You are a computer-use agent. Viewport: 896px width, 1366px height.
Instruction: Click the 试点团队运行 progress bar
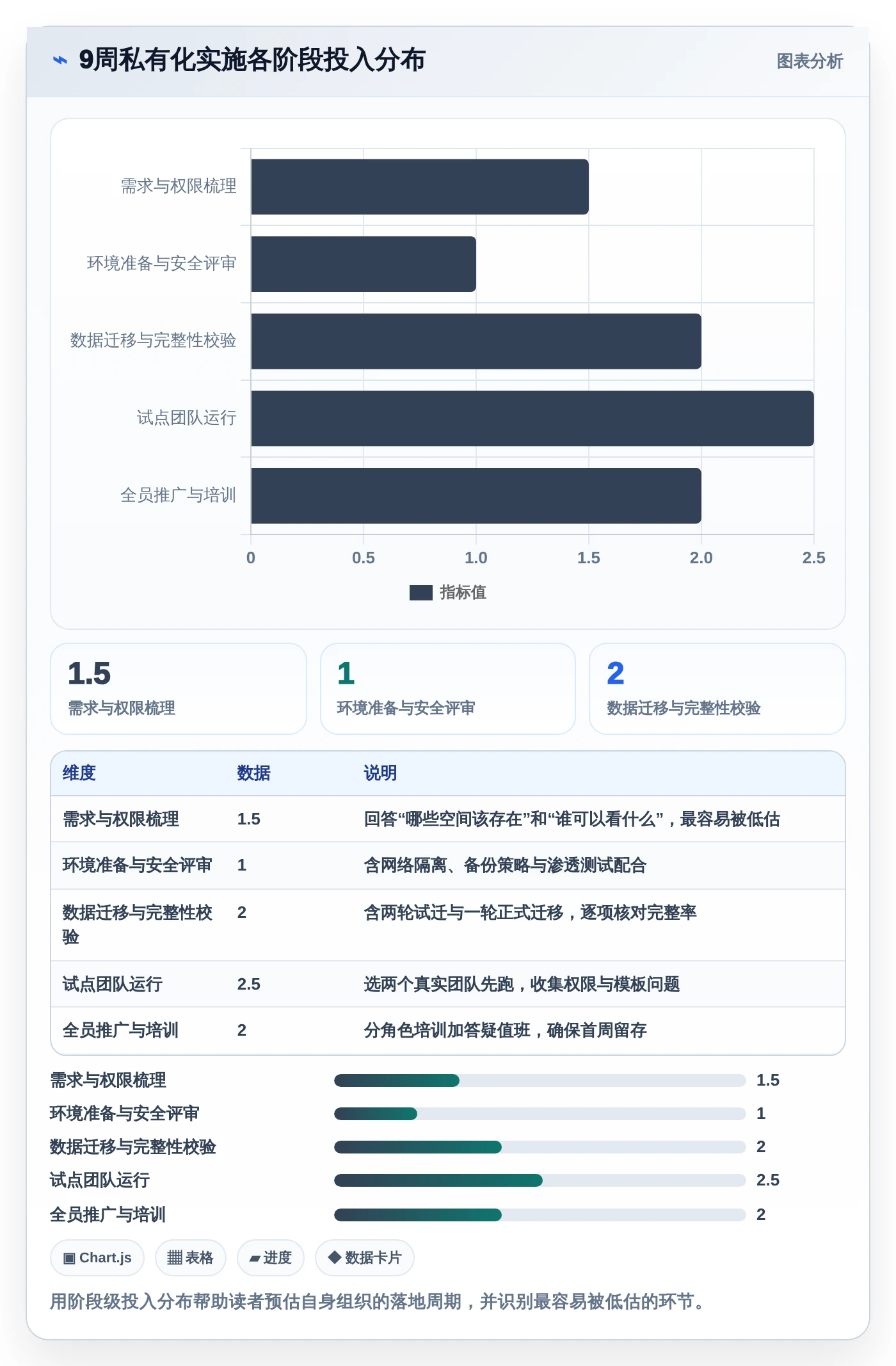click(540, 1180)
